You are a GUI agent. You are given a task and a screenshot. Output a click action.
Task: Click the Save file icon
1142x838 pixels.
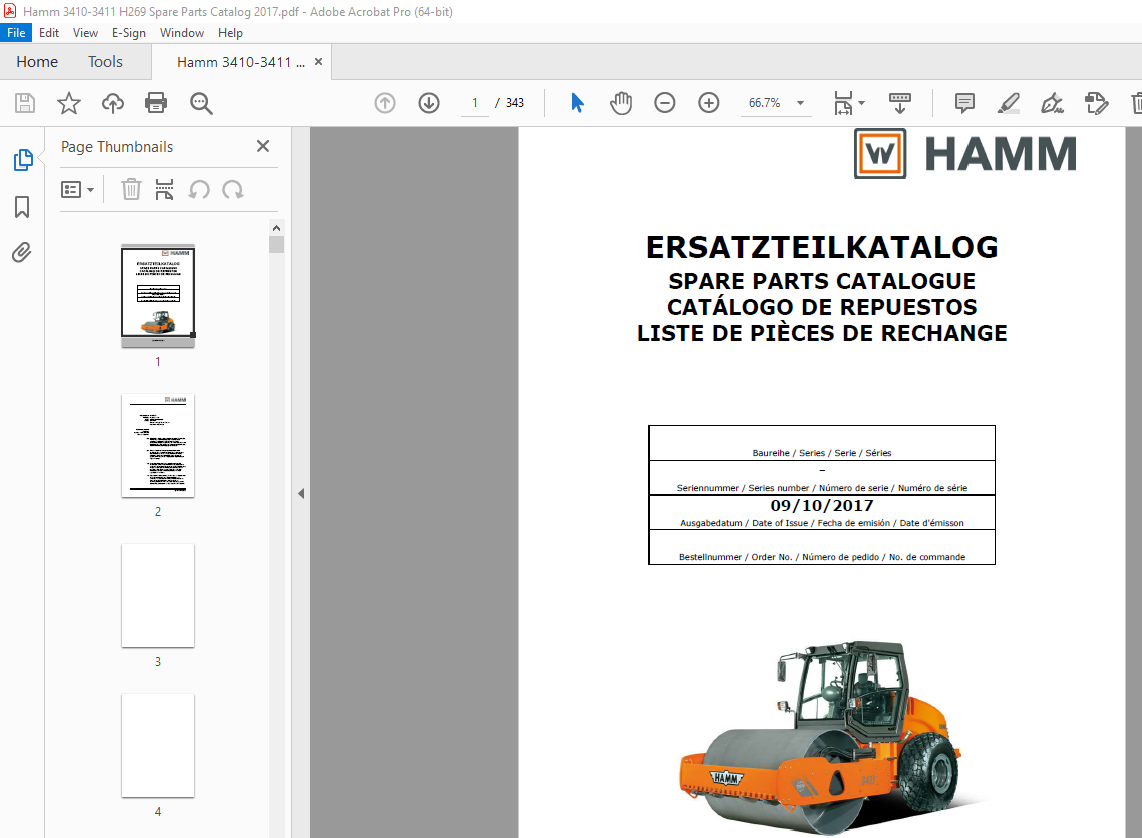[25, 103]
